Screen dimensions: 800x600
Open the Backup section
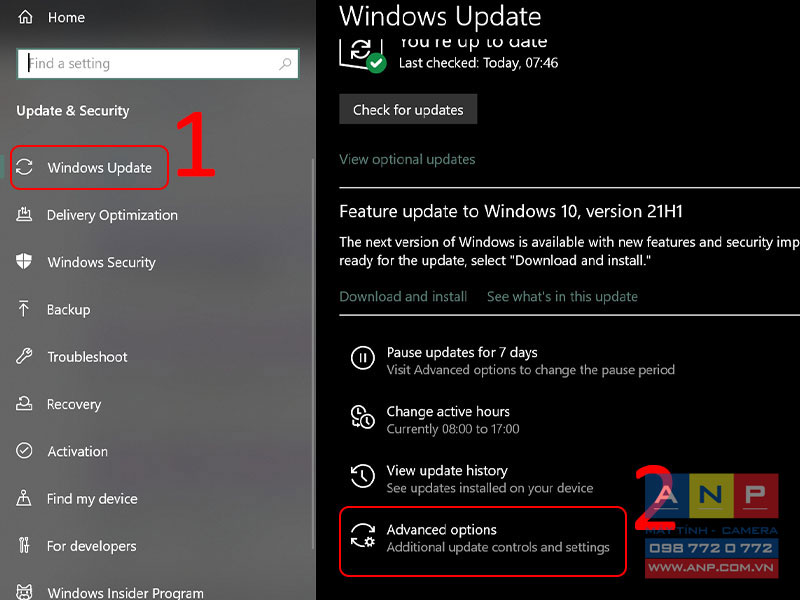pyautogui.click(x=68, y=310)
